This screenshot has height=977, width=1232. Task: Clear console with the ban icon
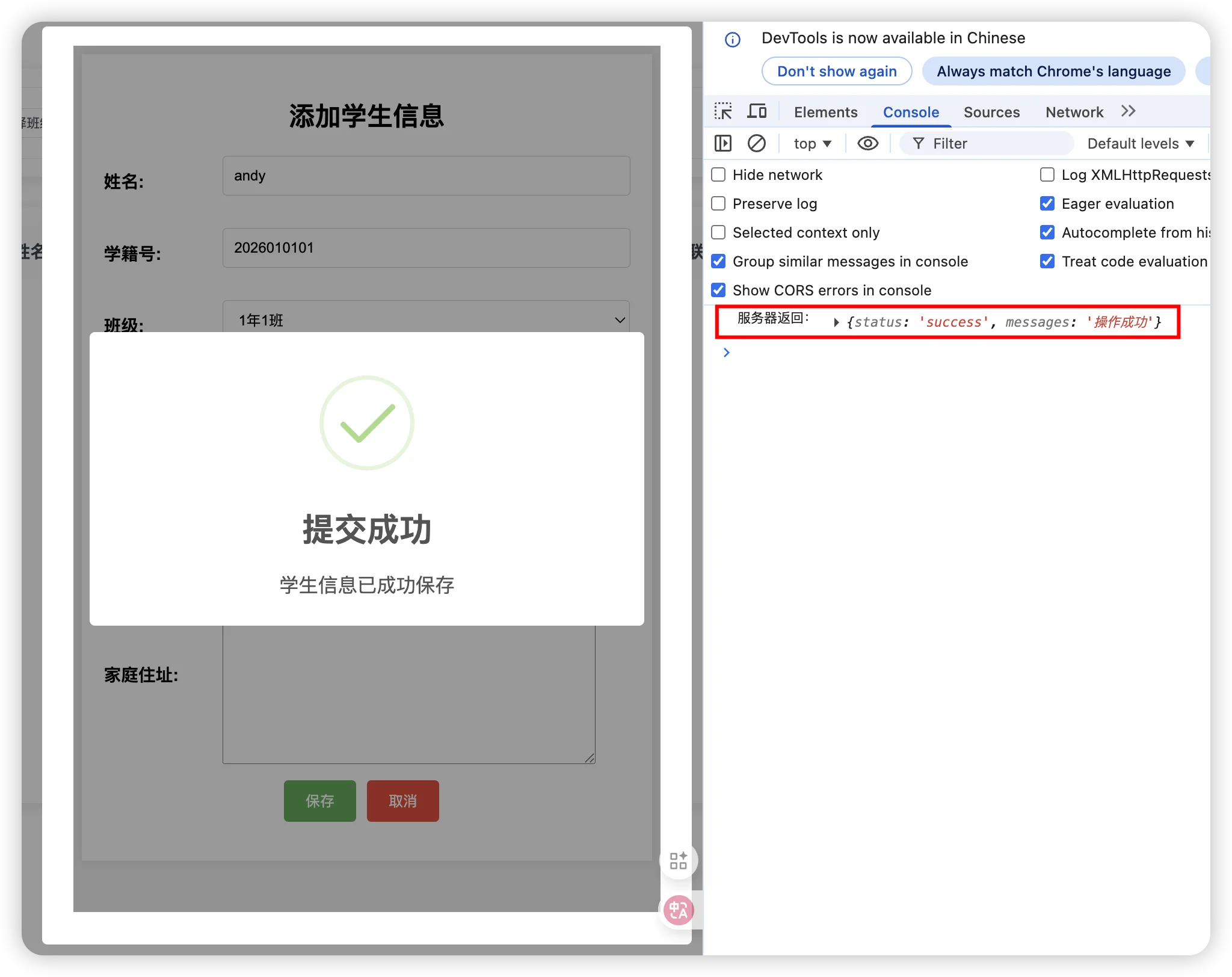757,143
